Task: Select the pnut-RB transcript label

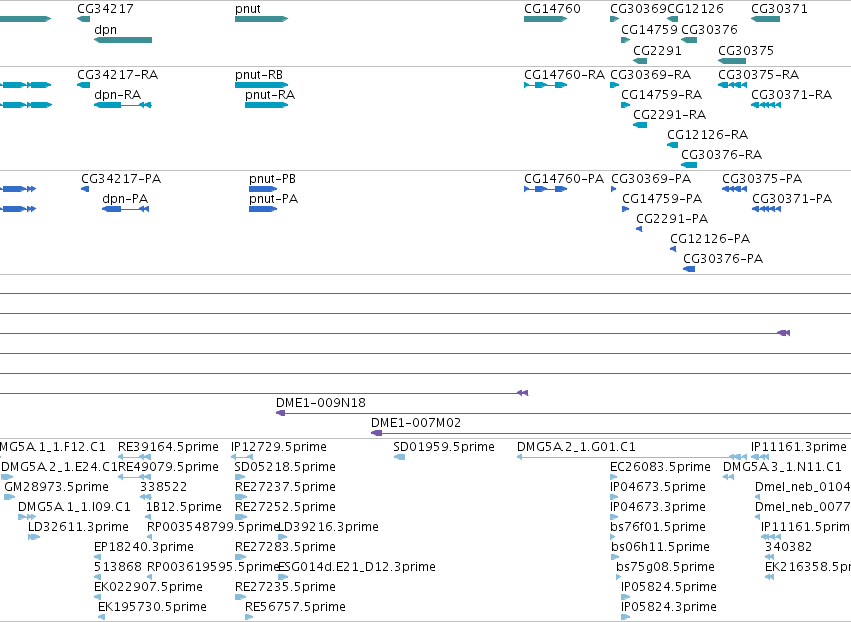Action: [x=259, y=75]
